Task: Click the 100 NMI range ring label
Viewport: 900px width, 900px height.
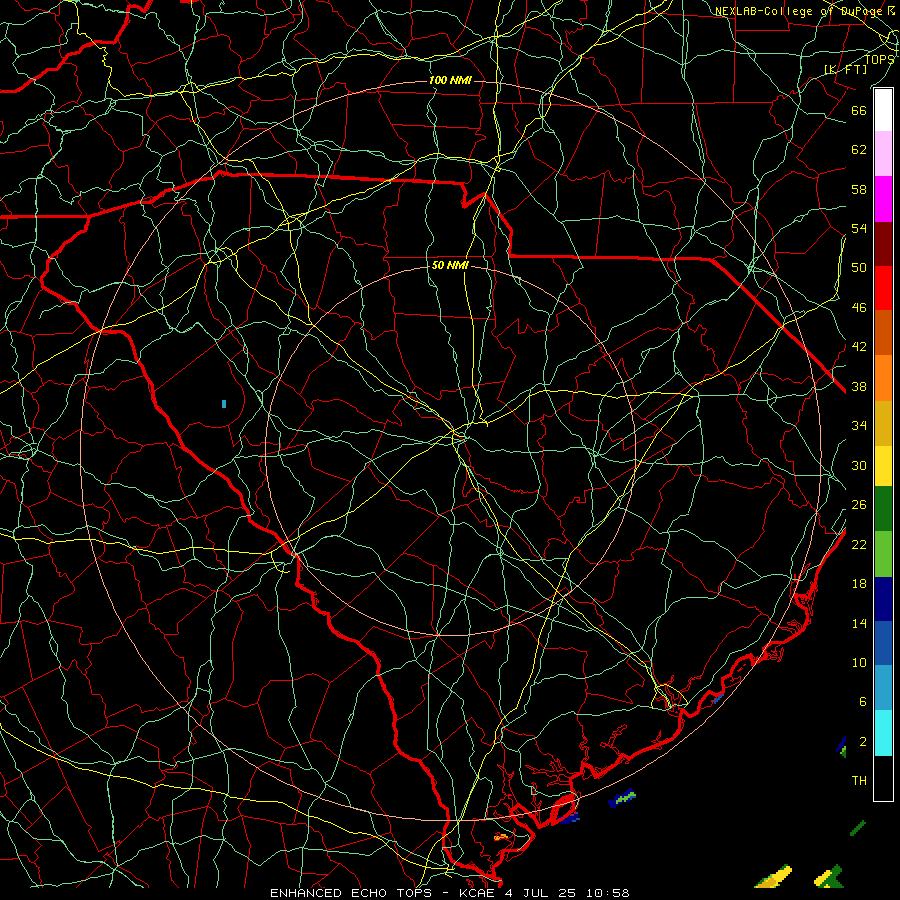Action: (x=450, y=80)
